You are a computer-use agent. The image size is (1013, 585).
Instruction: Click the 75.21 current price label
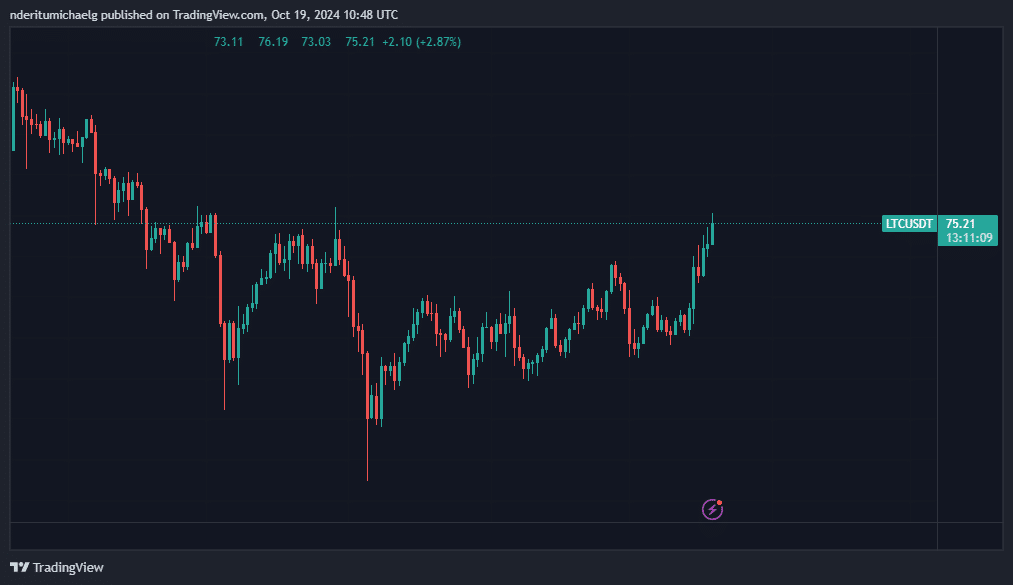960,223
